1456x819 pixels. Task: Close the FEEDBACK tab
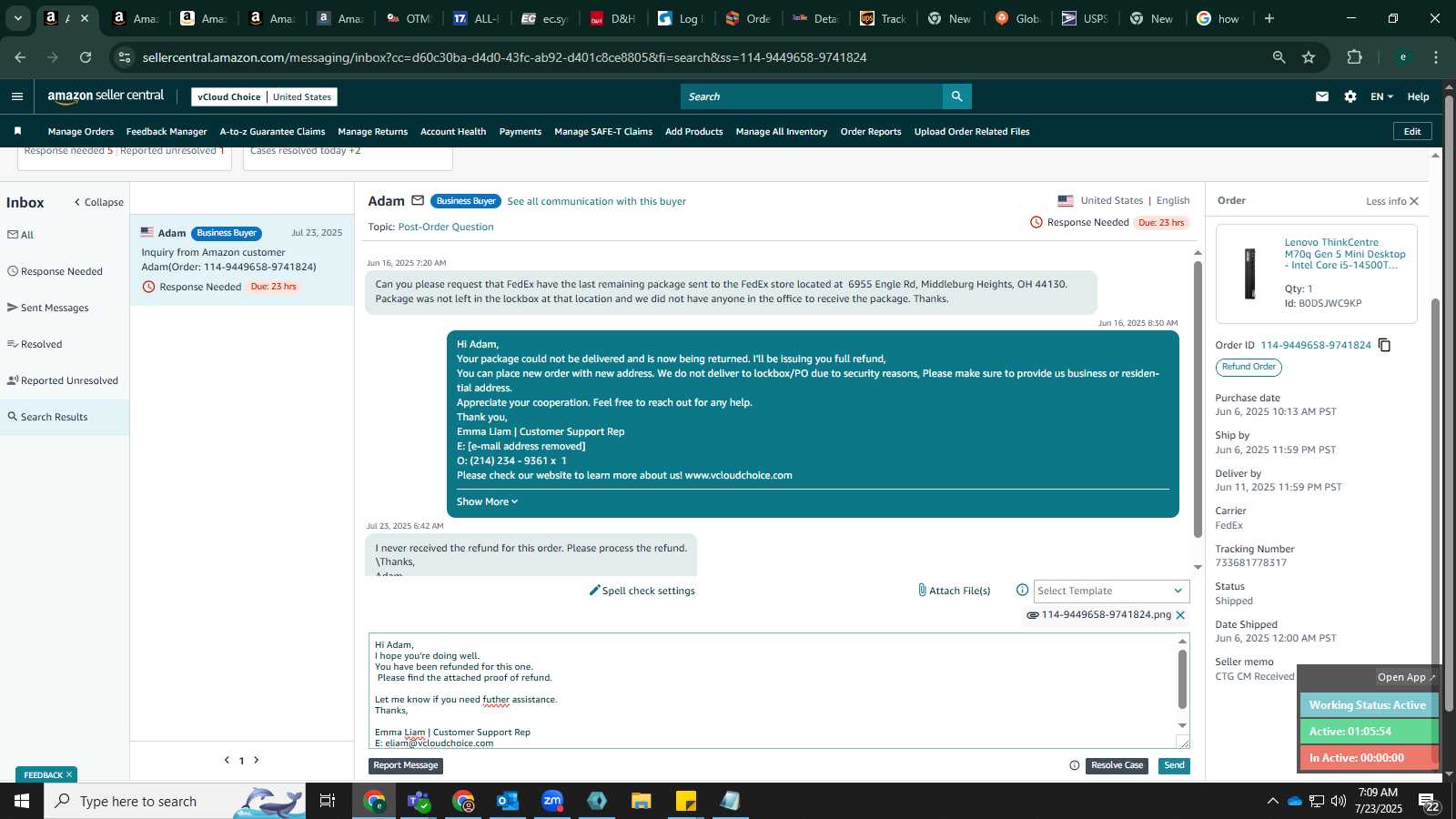click(x=68, y=774)
